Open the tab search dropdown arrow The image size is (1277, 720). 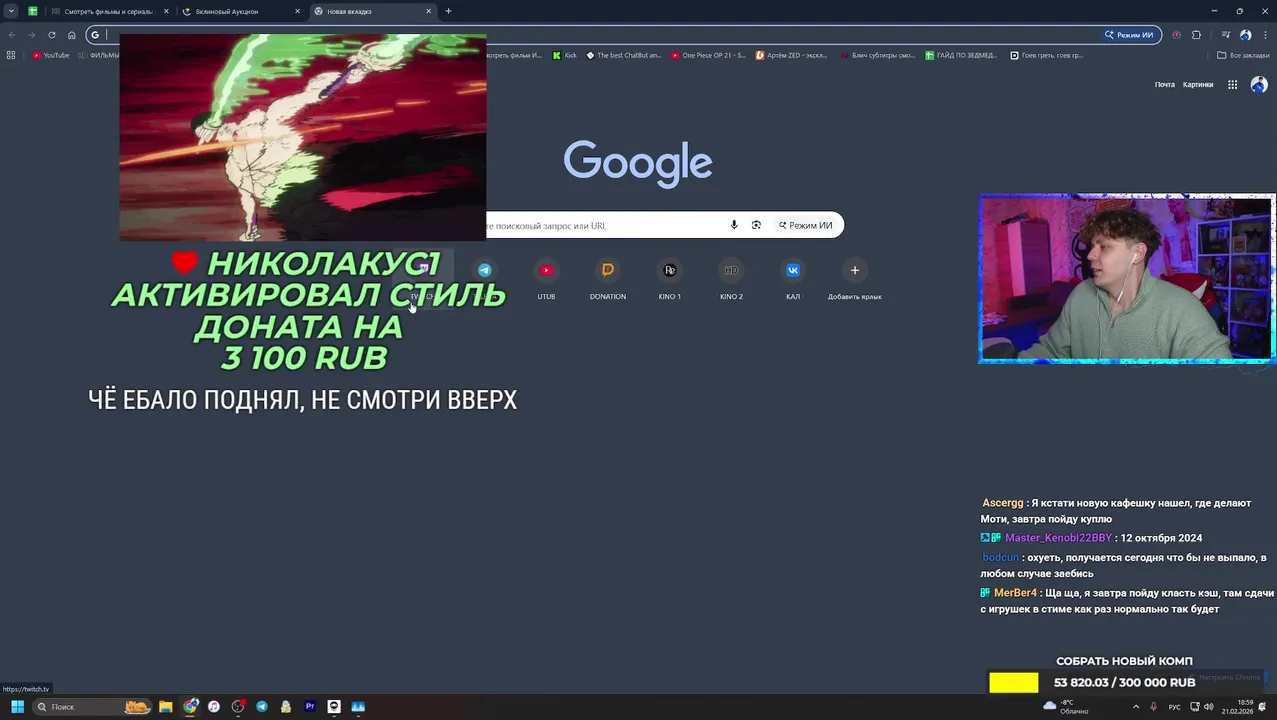[11, 11]
